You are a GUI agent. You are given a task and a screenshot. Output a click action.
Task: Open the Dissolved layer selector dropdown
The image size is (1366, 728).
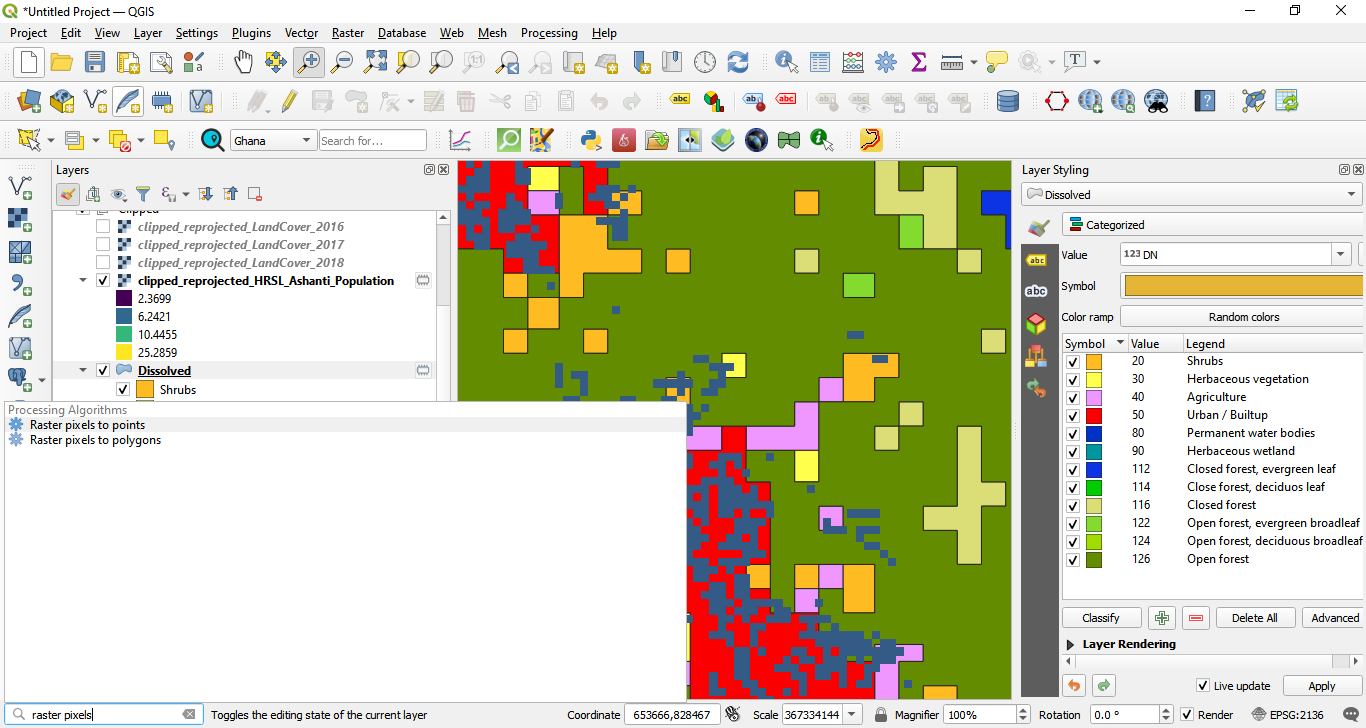pos(1192,195)
